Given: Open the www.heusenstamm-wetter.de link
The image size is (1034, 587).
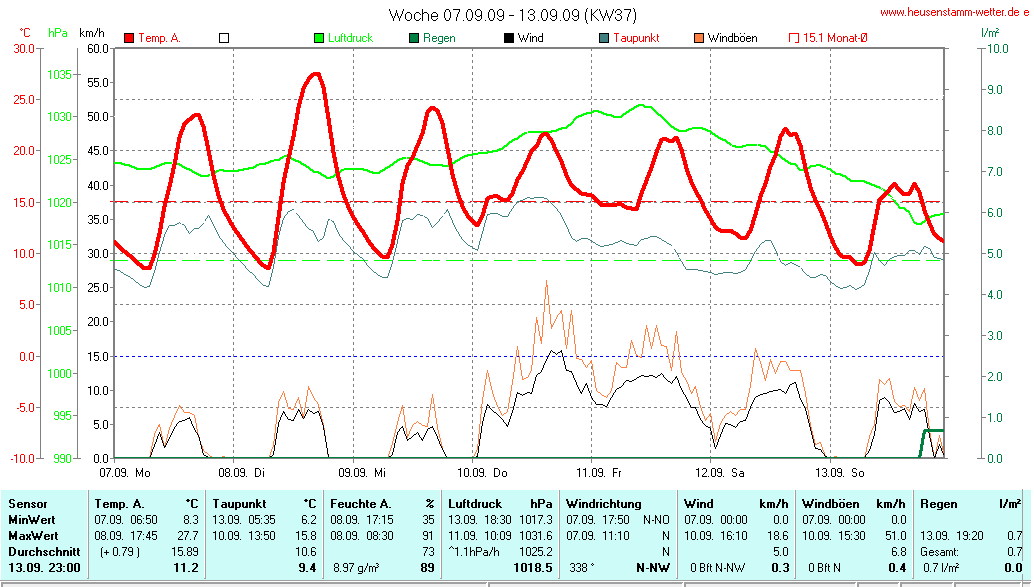Looking at the screenshot, I should (x=955, y=12).
